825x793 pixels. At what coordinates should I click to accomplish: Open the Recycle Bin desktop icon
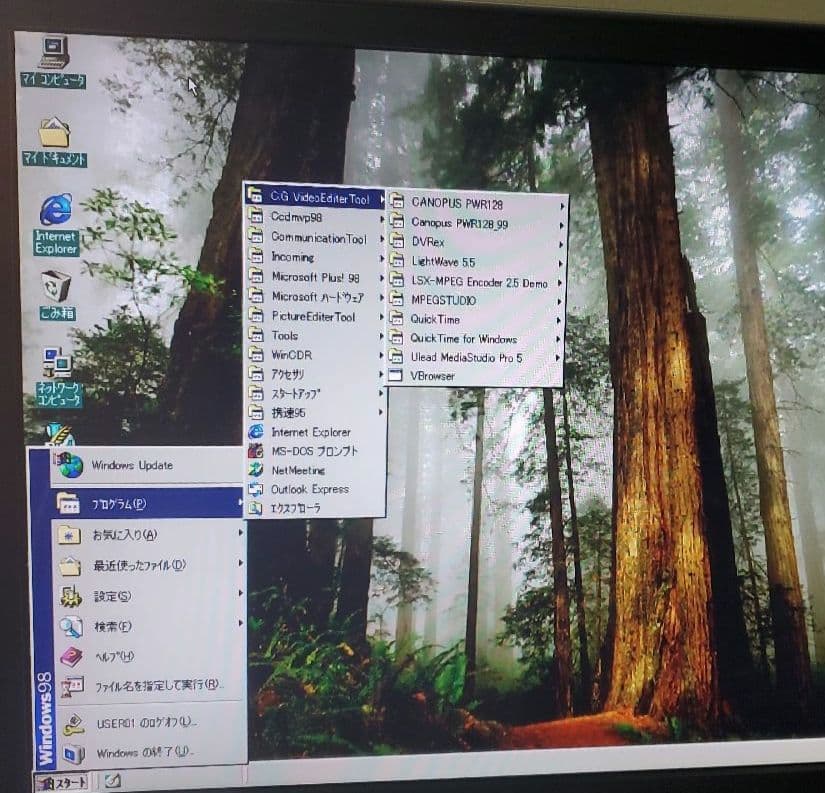(x=56, y=289)
